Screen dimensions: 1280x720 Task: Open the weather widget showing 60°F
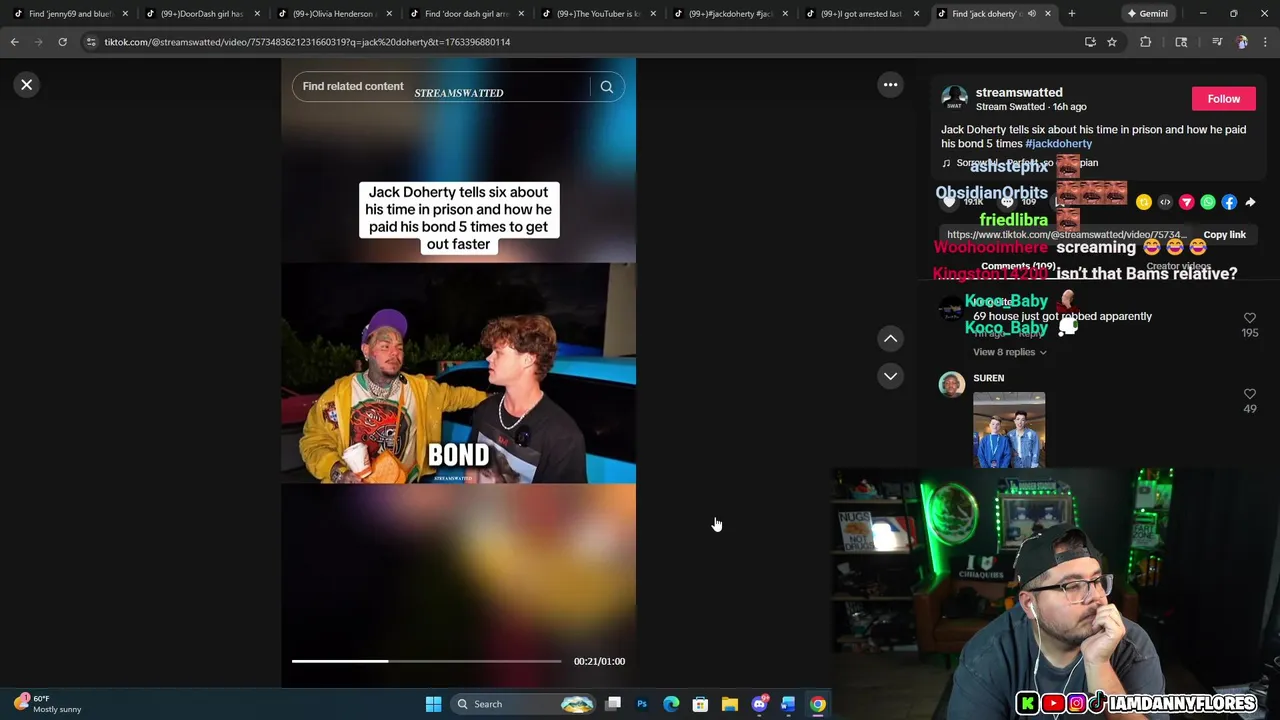point(50,704)
